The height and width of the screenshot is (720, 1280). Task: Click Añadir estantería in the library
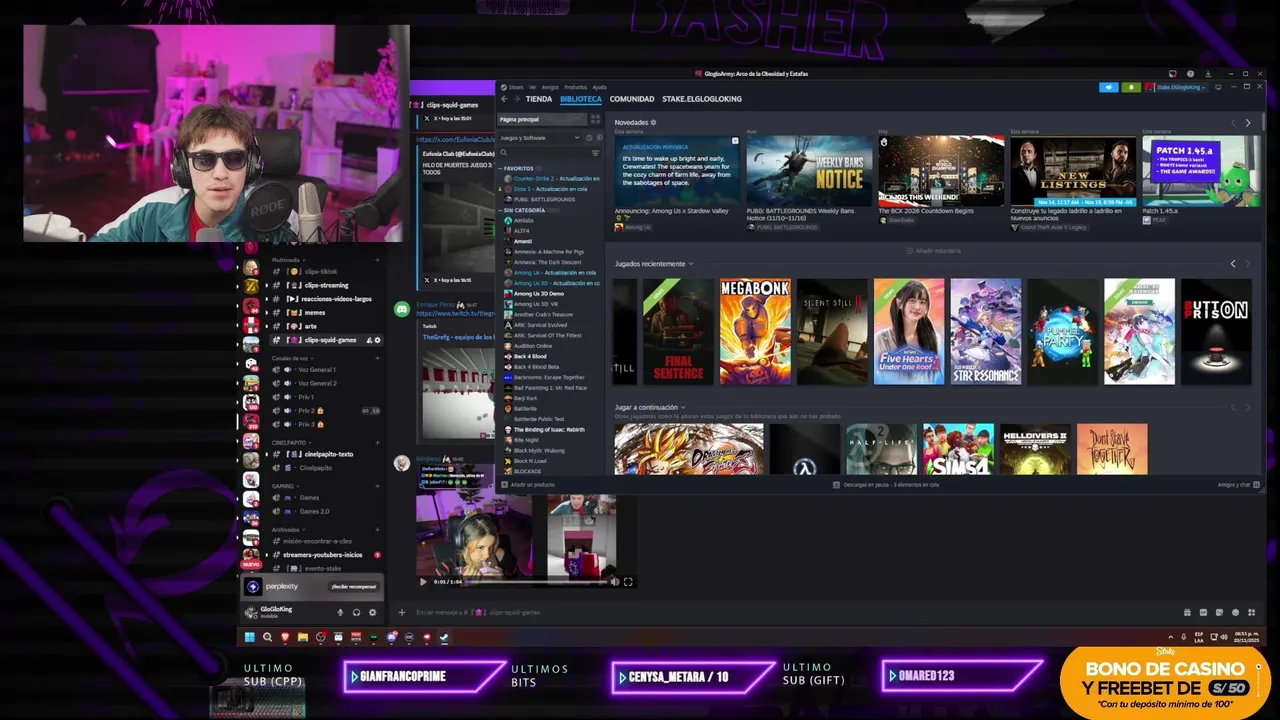coord(933,251)
